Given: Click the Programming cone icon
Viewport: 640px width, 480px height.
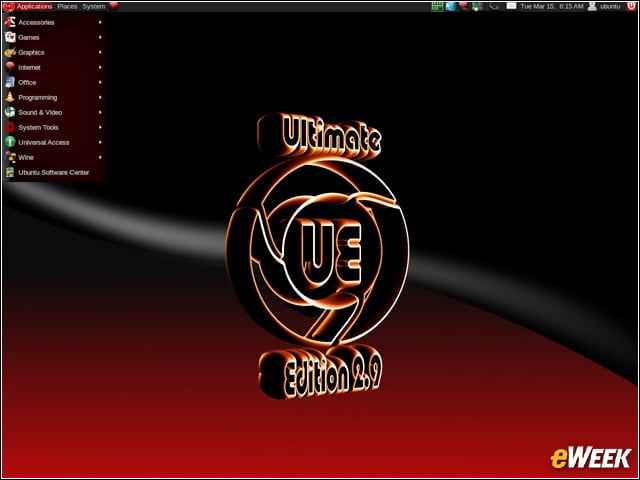Looking at the screenshot, I should point(10,97).
